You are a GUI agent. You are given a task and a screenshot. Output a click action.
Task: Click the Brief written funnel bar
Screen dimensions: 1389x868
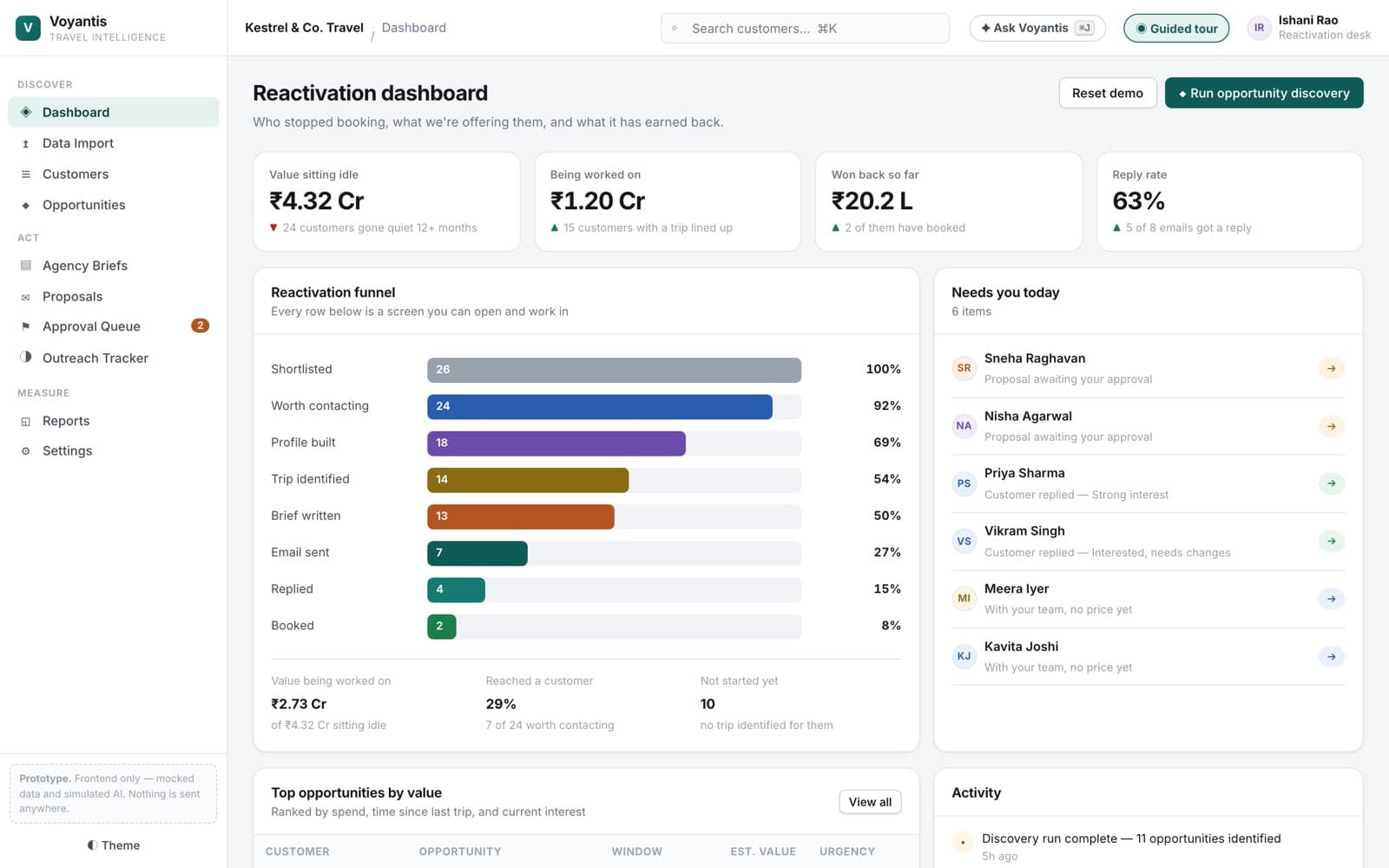[x=520, y=516]
